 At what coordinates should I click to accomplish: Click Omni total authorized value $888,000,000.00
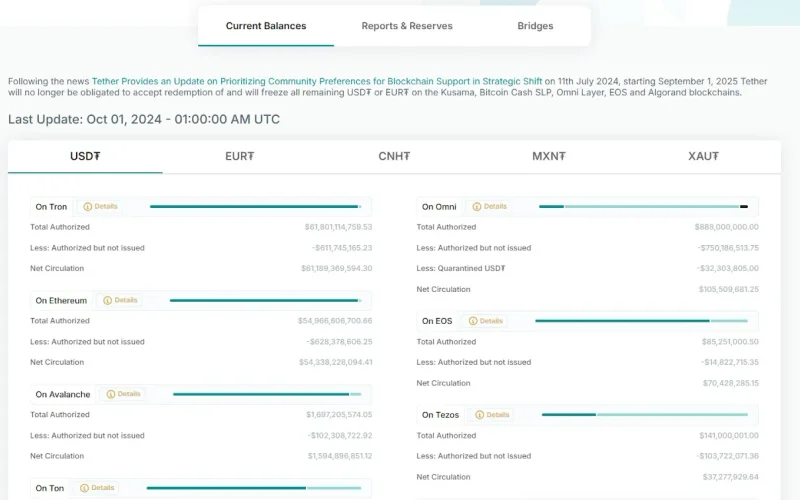(x=727, y=227)
